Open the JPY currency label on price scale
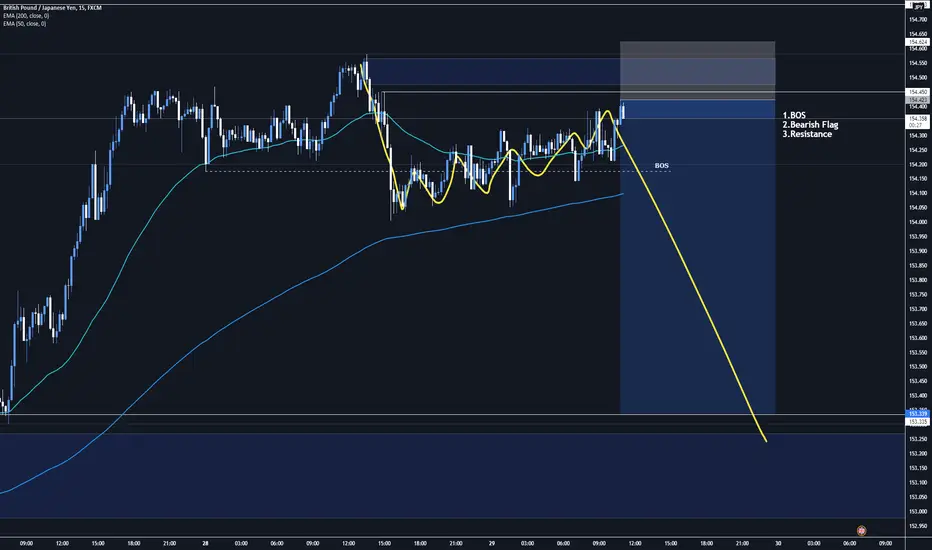The height and width of the screenshot is (550, 932). pos(918,5)
